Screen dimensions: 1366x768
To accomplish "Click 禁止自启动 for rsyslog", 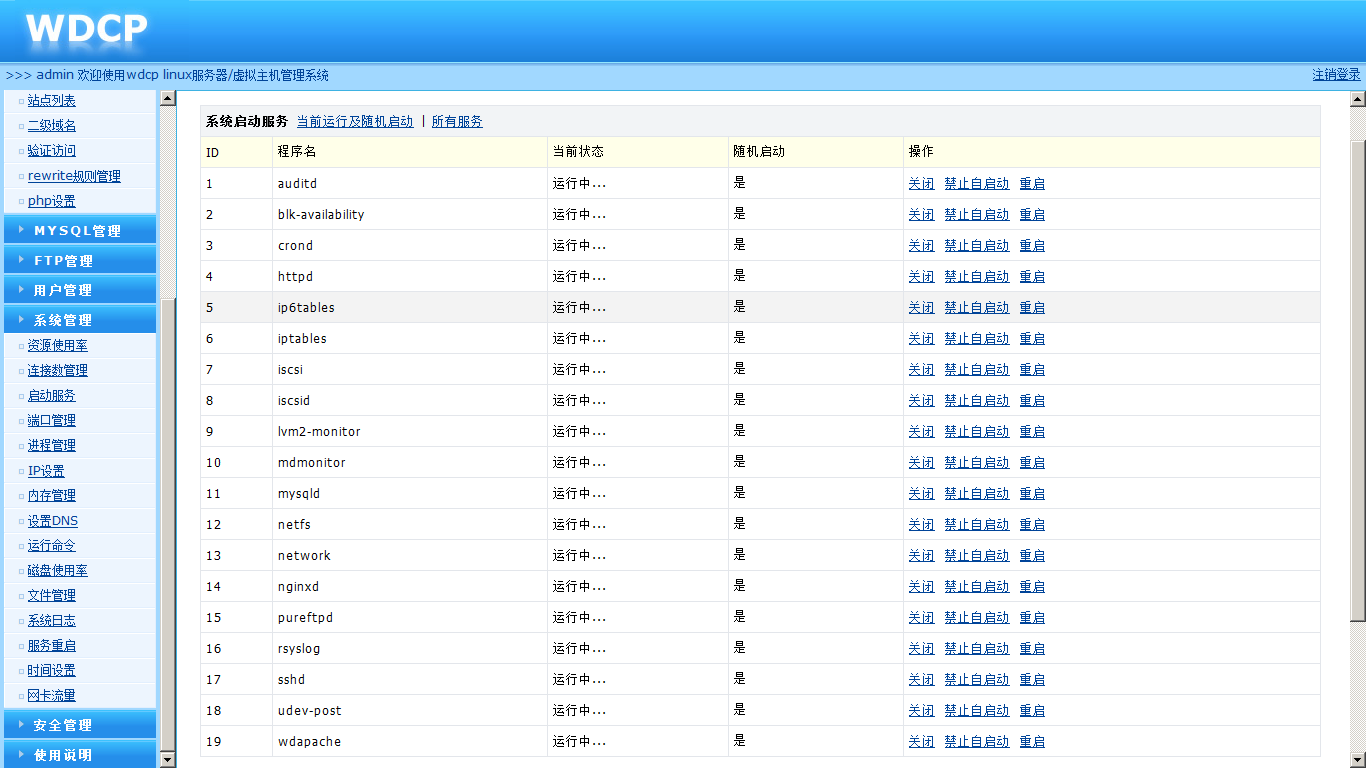I will pyautogui.click(x=977, y=649).
